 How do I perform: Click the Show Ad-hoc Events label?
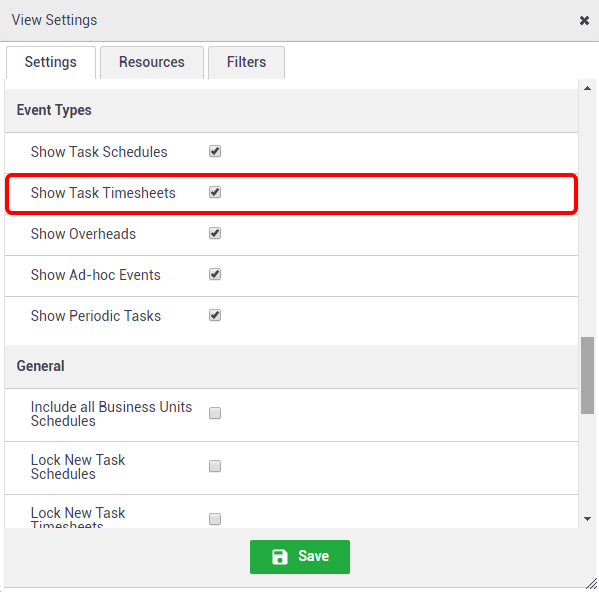pyautogui.click(x=96, y=275)
